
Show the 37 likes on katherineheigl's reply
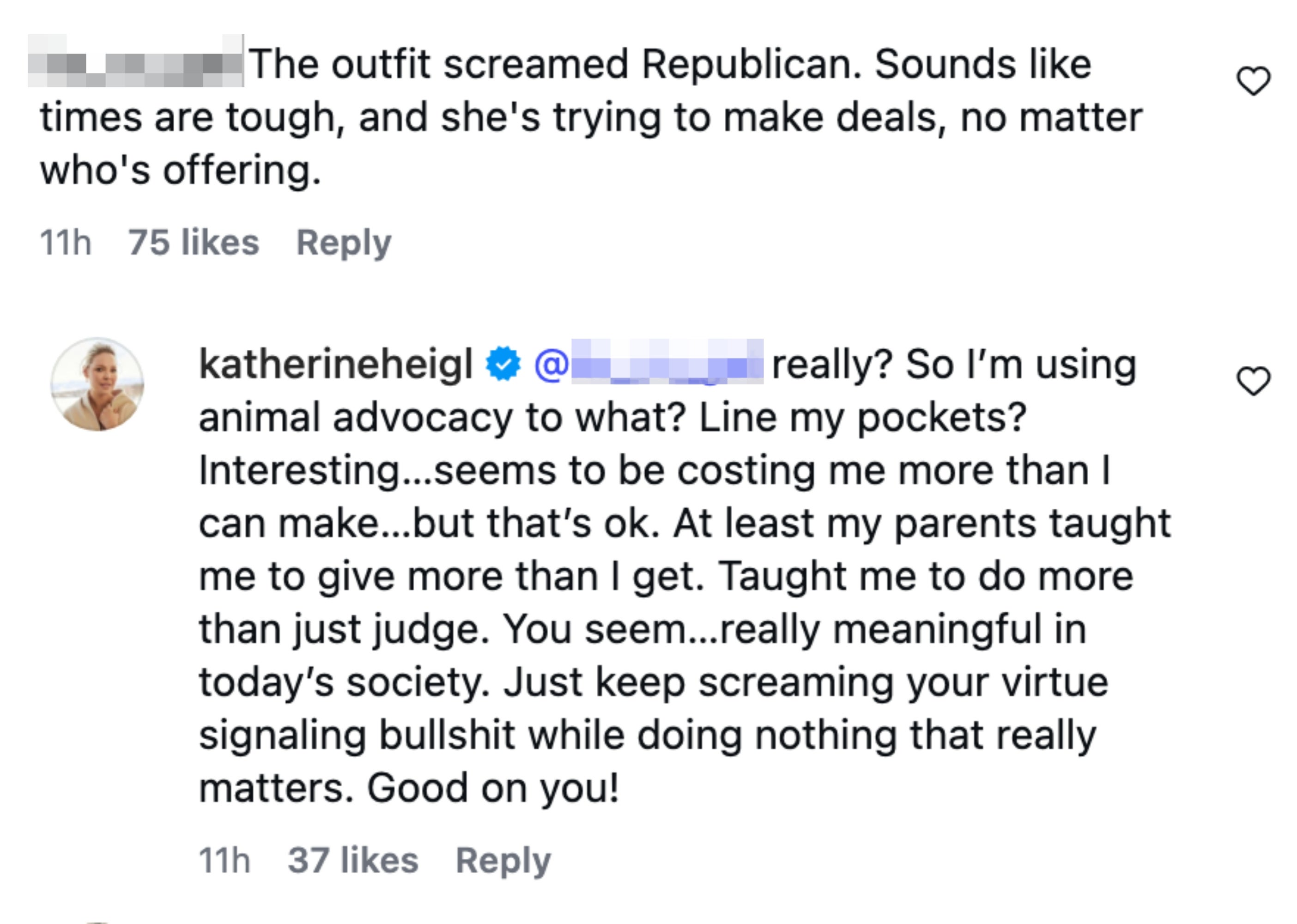[x=353, y=860]
